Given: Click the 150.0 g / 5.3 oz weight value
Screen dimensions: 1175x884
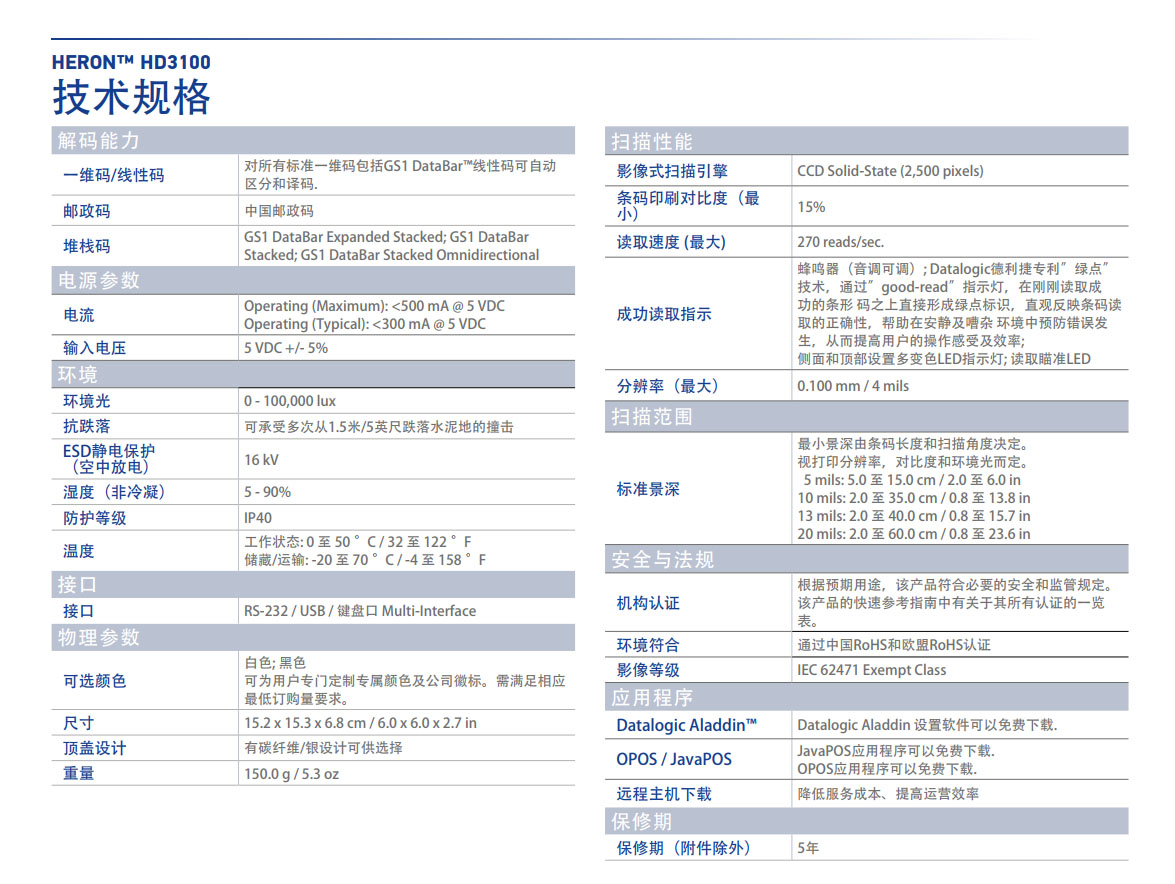Looking at the screenshot, I should click(x=291, y=774).
